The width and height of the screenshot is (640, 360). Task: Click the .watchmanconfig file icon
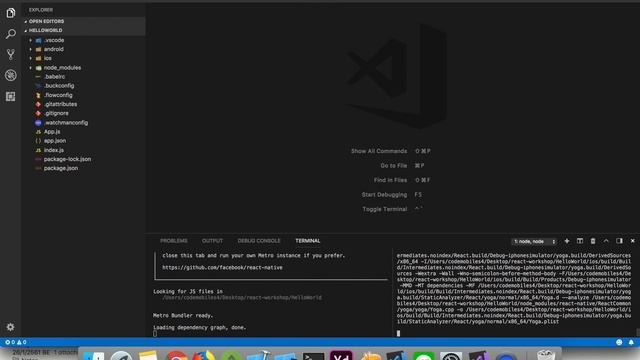(38, 122)
